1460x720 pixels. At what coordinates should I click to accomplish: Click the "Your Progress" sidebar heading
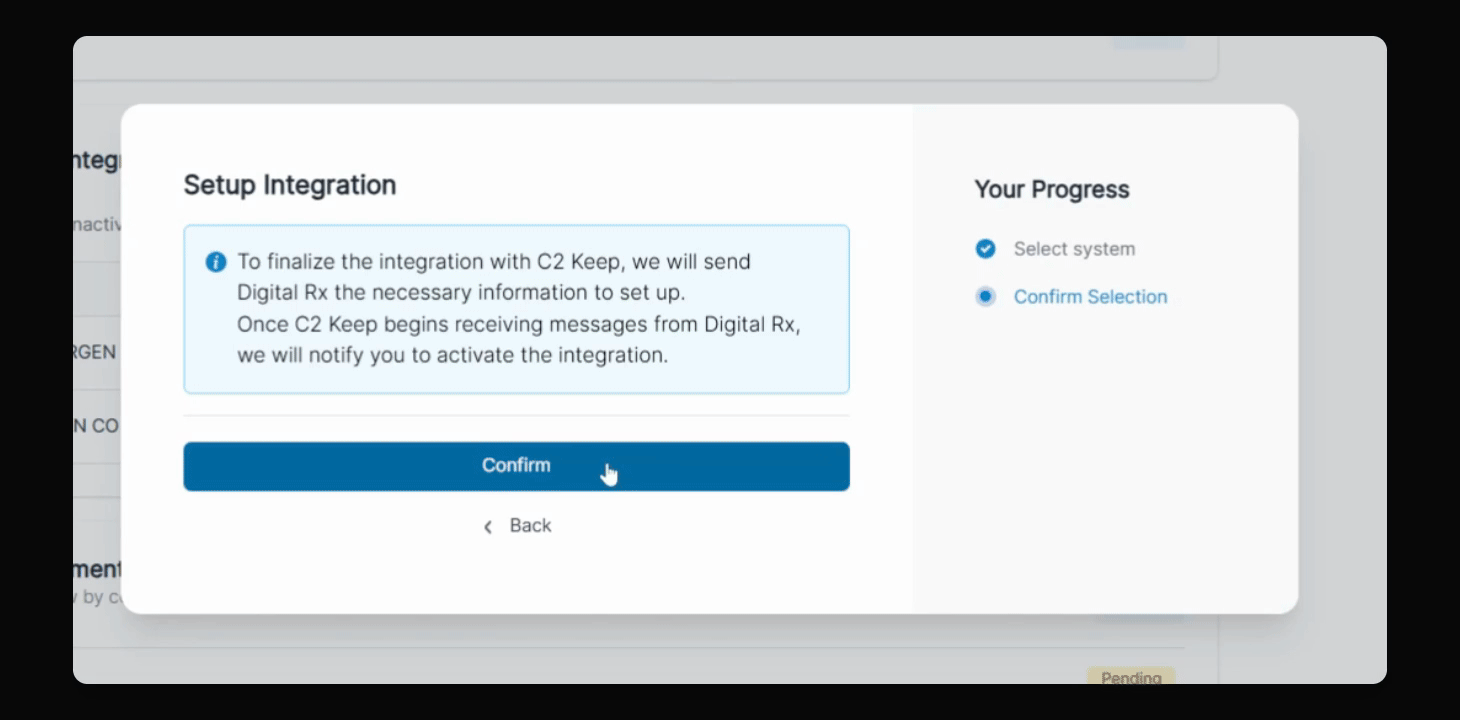1051,190
